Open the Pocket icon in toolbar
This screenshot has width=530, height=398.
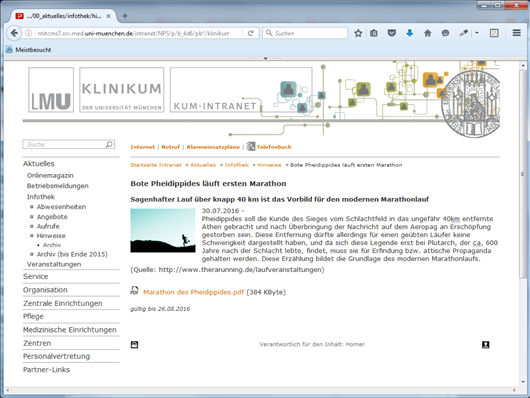[x=391, y=33]
